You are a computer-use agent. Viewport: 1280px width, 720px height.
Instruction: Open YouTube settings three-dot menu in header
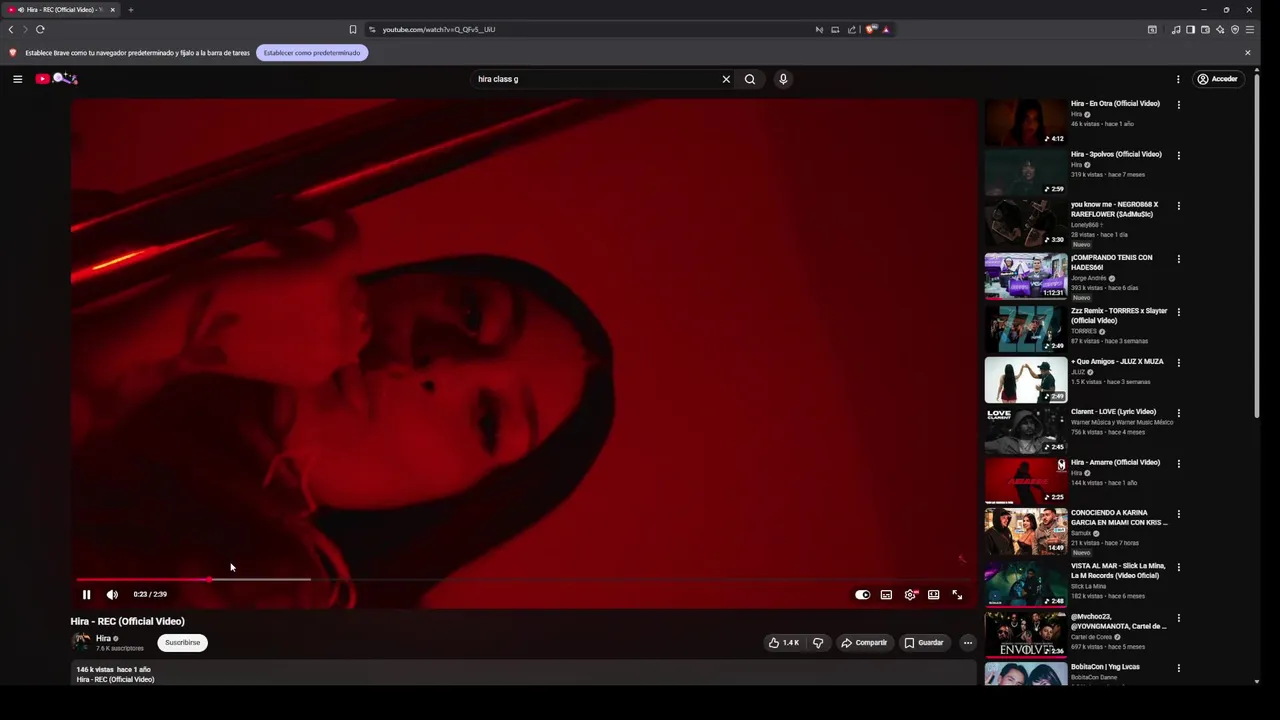(1178, 79)
